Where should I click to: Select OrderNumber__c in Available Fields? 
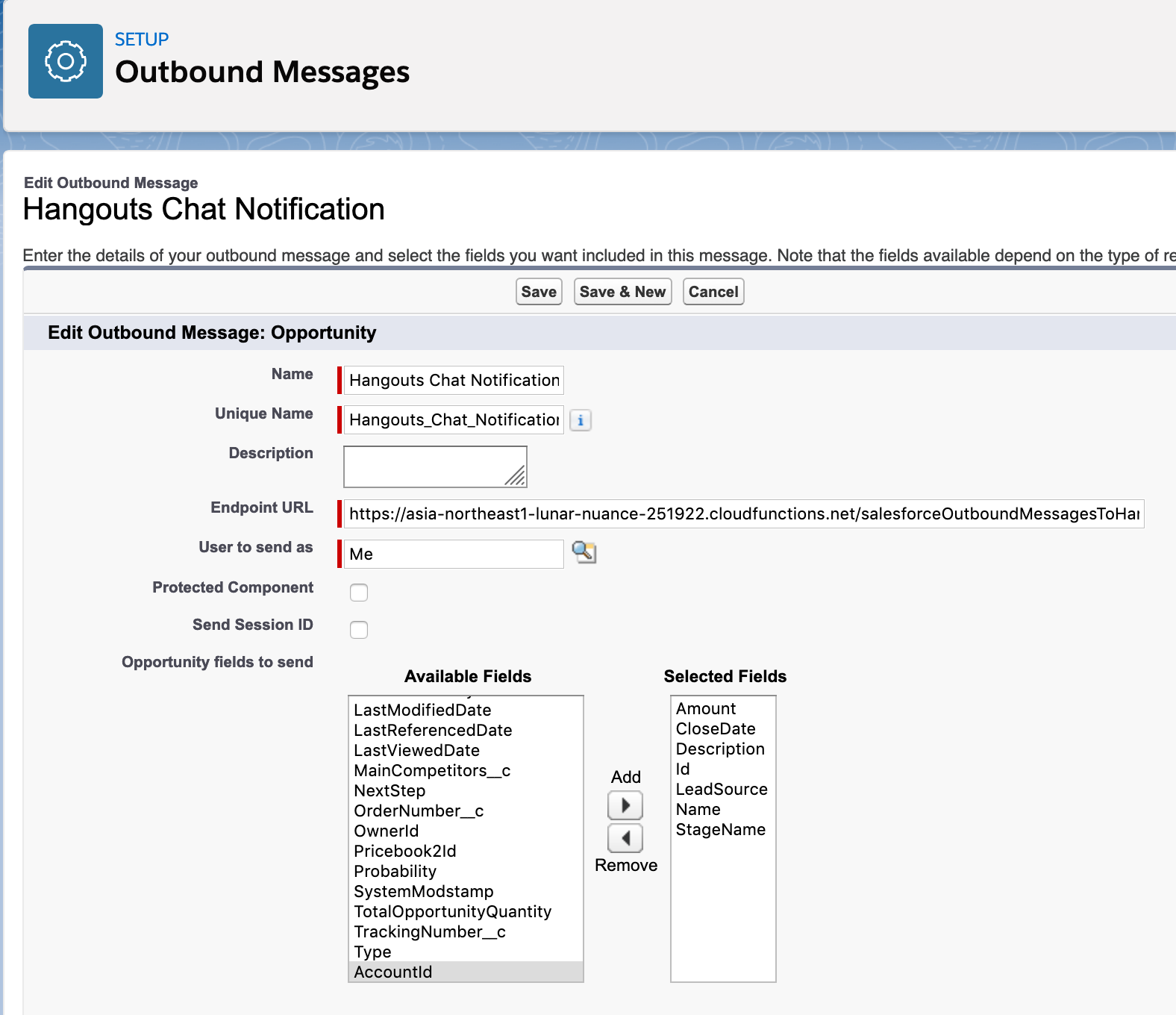(x=466, y=811)
